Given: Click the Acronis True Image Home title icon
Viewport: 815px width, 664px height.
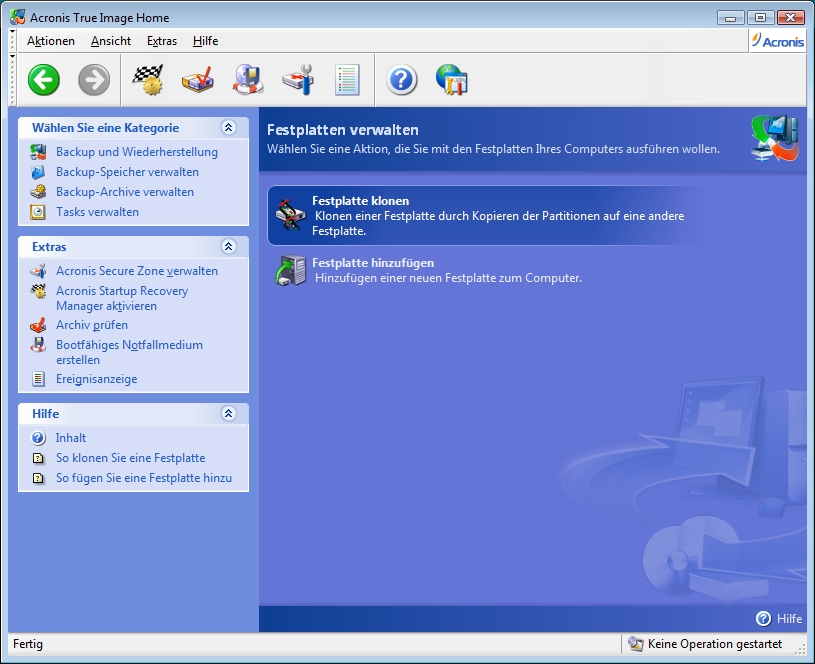Looking at the screenshot, I should [18, 17].
